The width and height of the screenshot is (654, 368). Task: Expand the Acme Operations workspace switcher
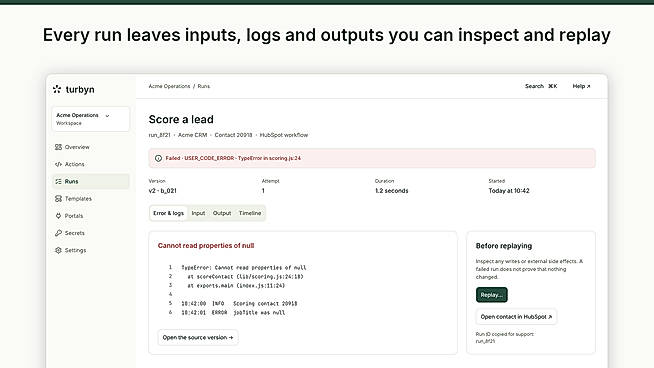[x=91, y=119]
